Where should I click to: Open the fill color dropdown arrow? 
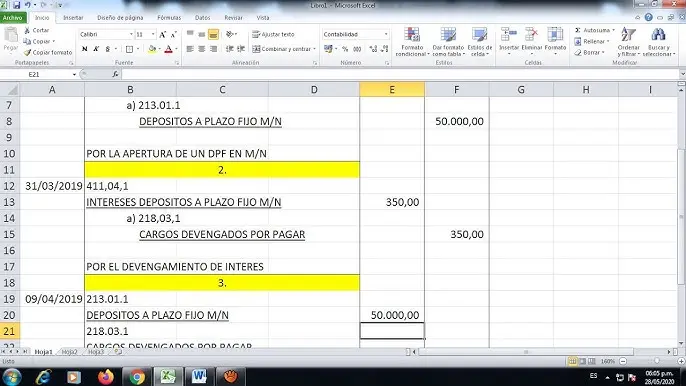(159, 49)
